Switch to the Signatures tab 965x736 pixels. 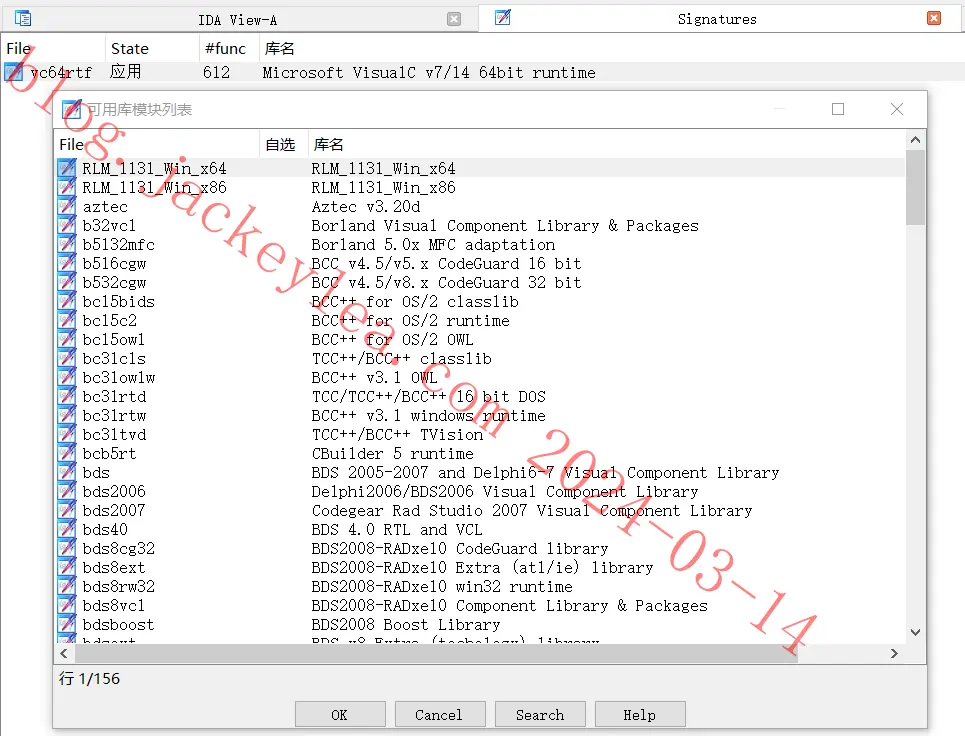[x=717, y=19]
